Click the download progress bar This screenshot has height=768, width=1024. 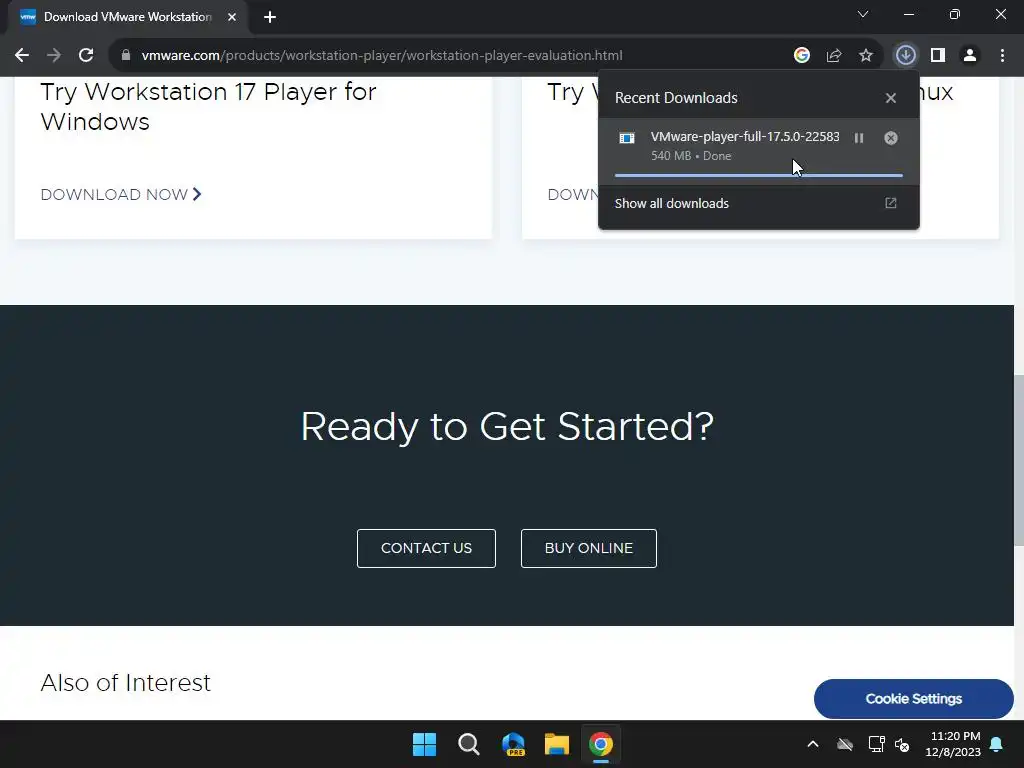(758, 175)
